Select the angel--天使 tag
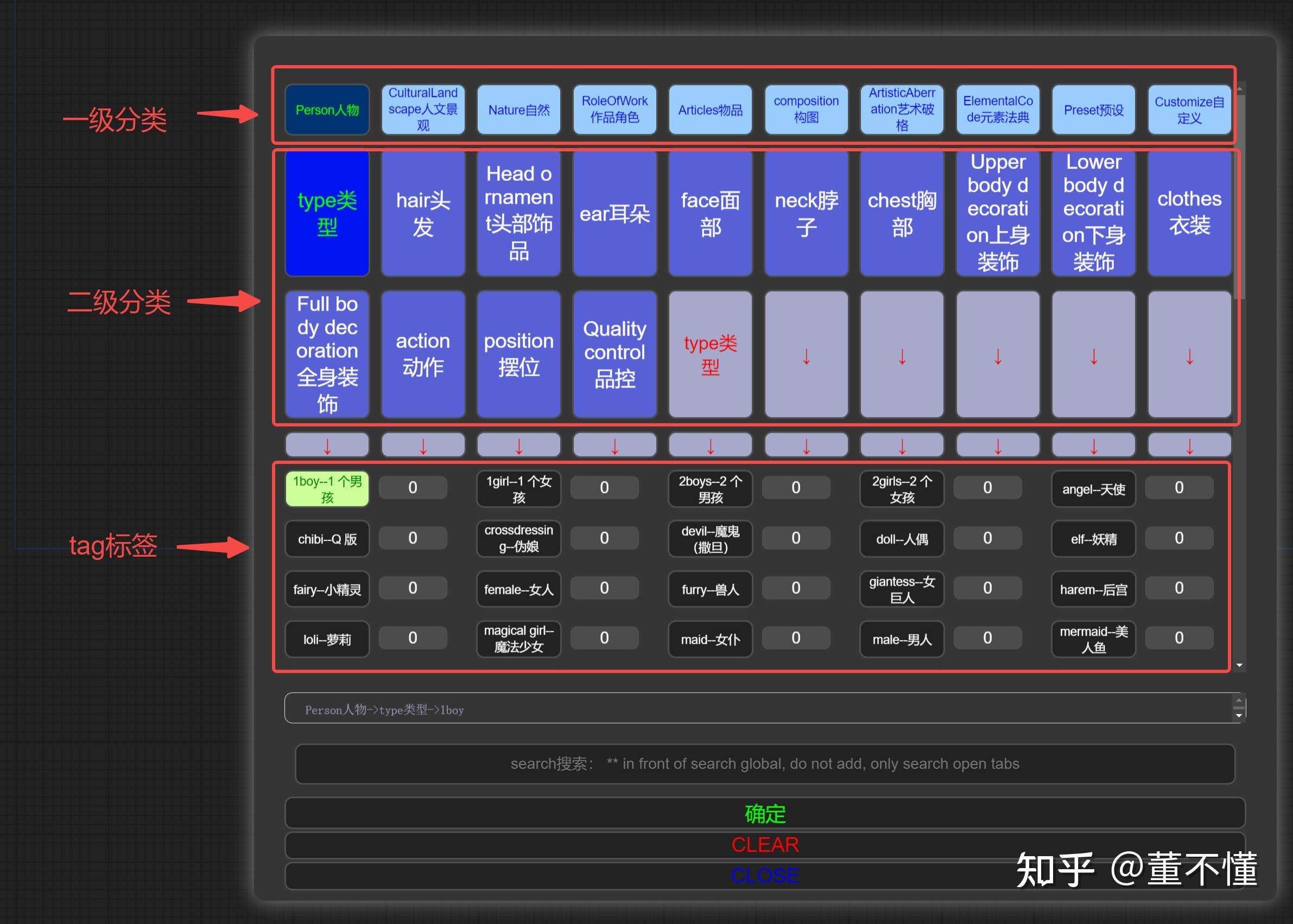This screenshot has width=1293, height=924. 1093,489
